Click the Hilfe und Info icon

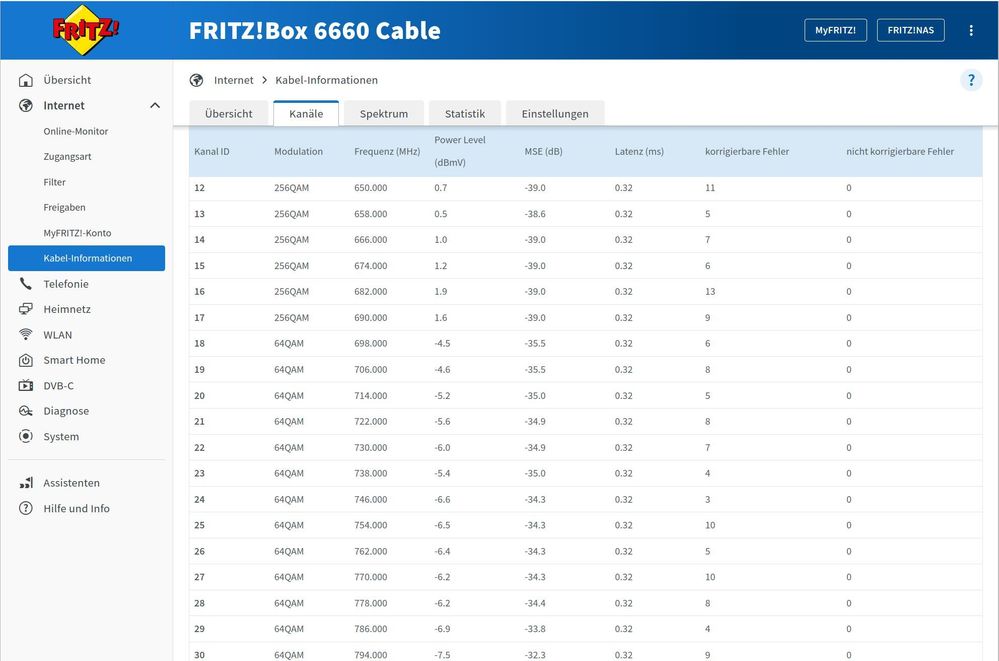[25, 508]
